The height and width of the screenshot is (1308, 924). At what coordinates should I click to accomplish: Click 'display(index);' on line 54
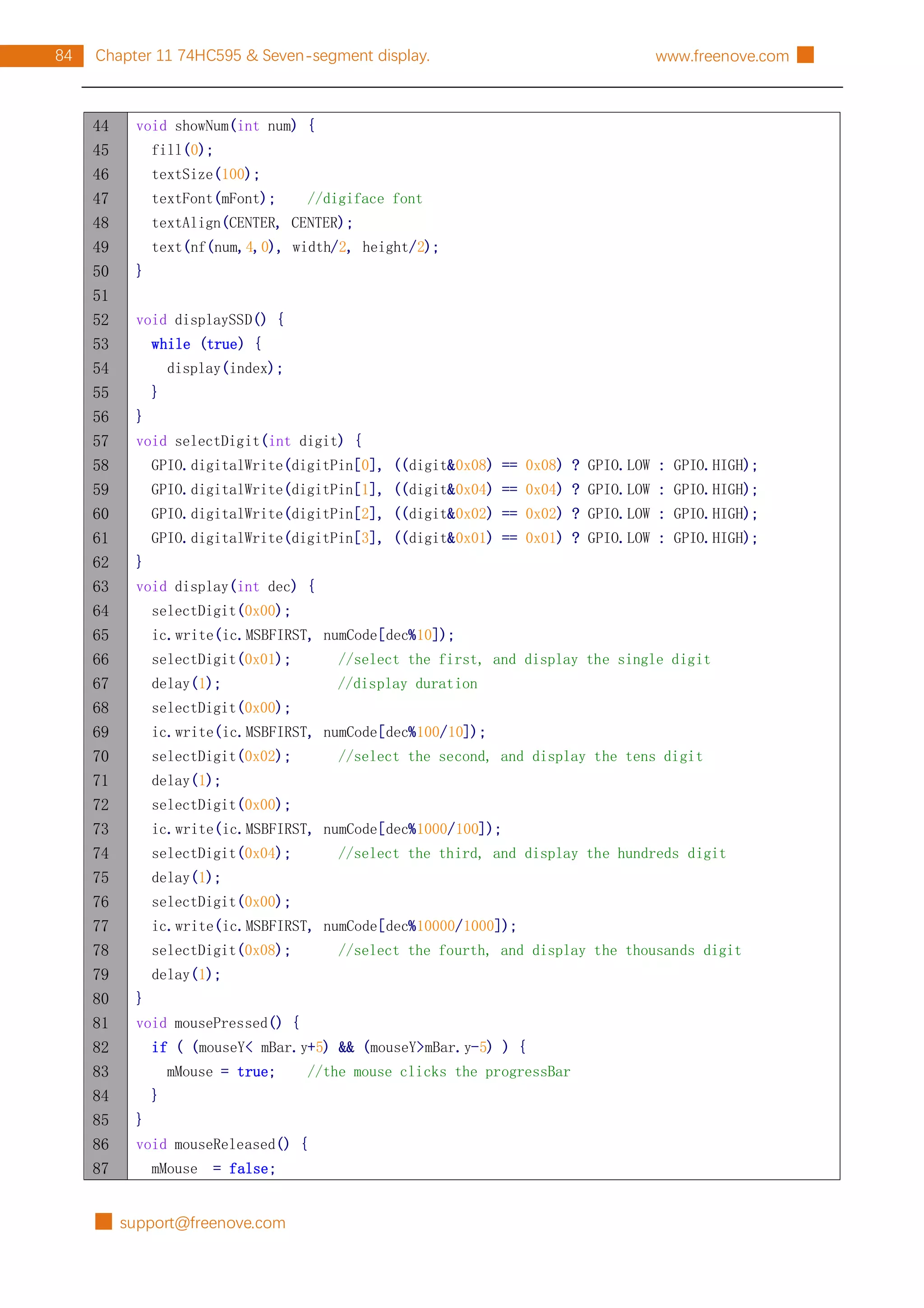[224, 368]
